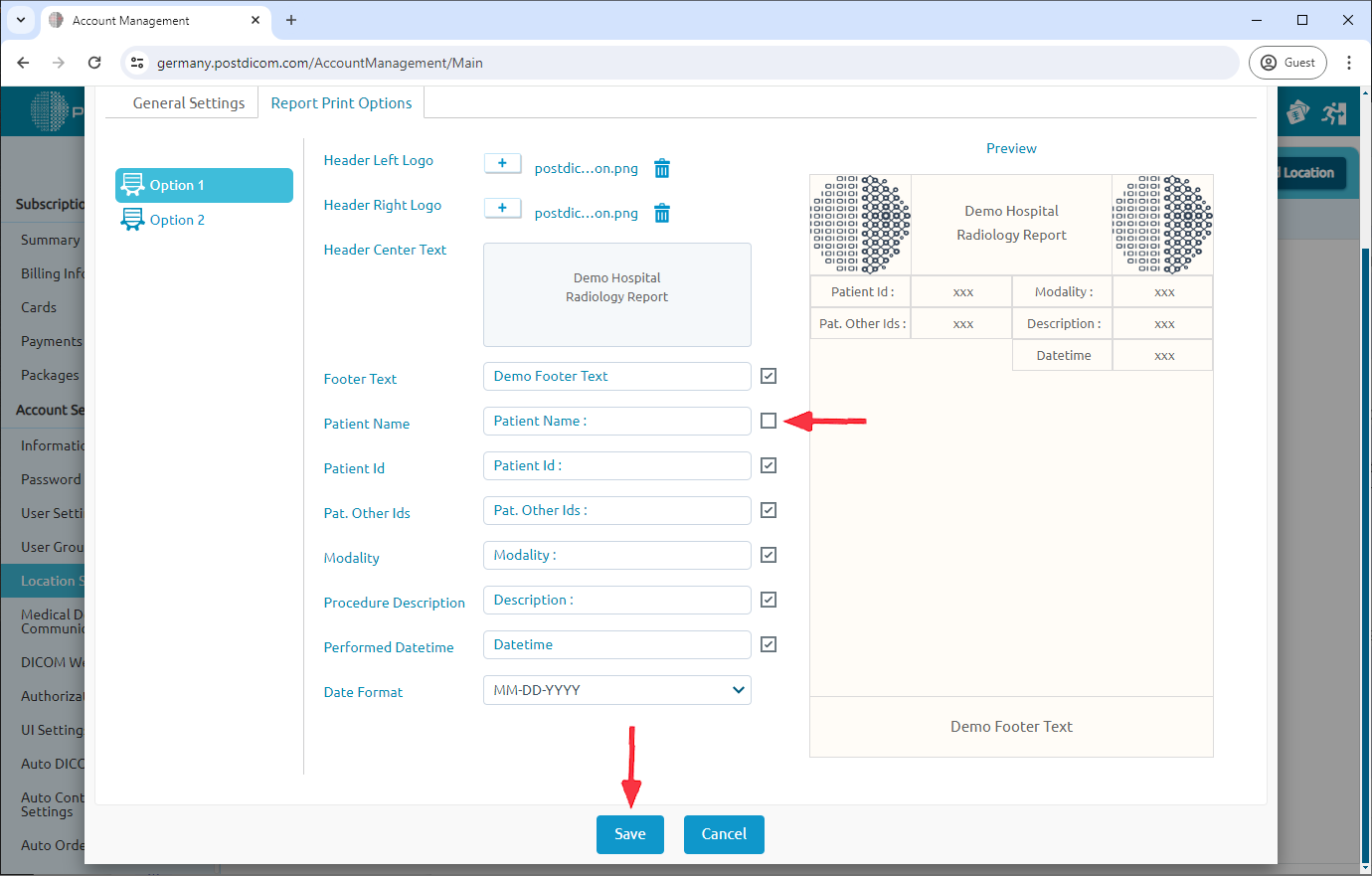Remove Header Right Logo using the trash icon
1372x876 pixels.
click(x=662, y=213)
